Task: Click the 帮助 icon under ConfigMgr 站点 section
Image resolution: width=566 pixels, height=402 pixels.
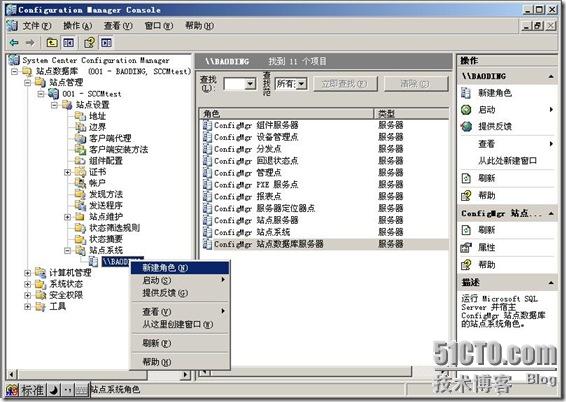Action: click(x=466, y=265)
